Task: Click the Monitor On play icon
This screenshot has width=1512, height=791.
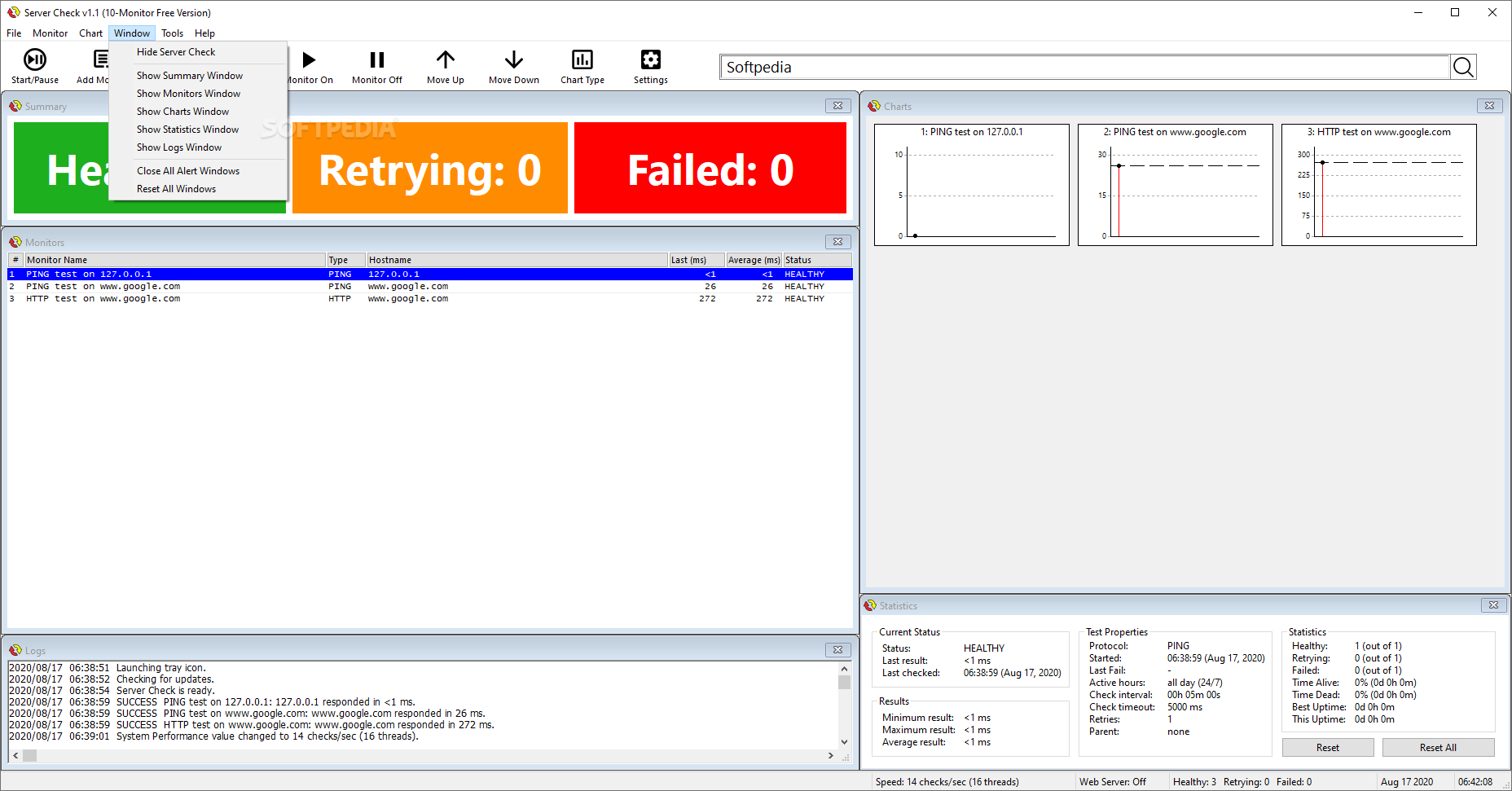Action: point(309,60)
